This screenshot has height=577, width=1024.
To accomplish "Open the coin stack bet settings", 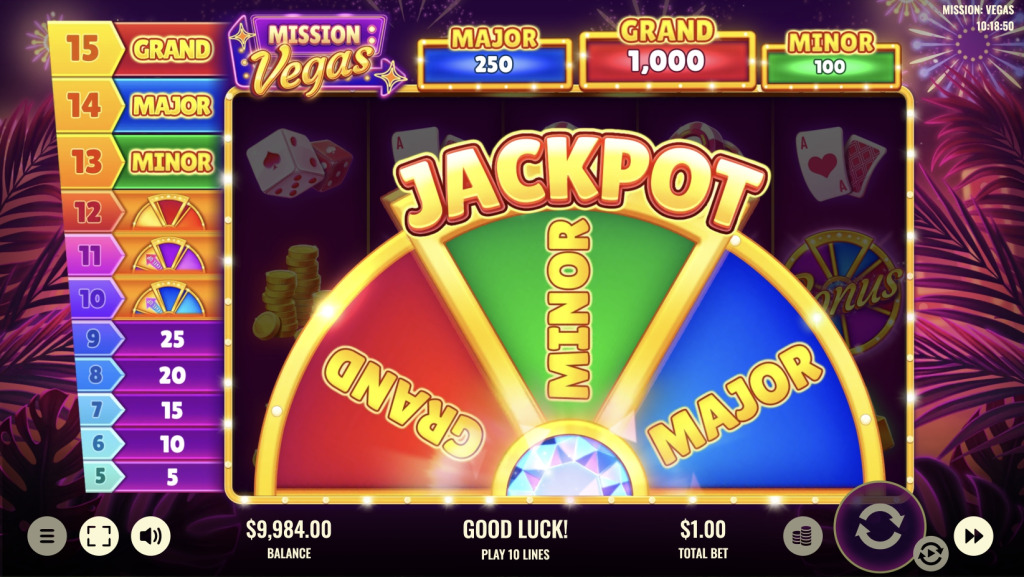I will tap(803, 536).
